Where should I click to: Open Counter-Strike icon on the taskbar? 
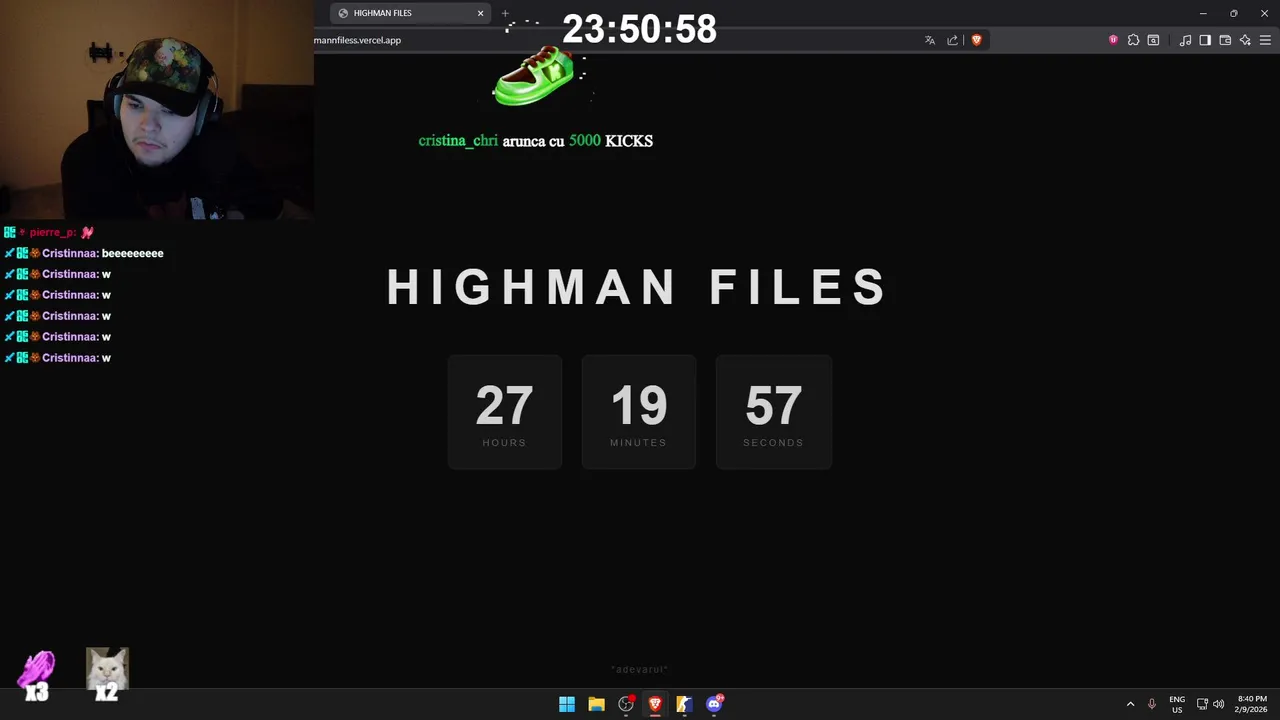point(684,704)
